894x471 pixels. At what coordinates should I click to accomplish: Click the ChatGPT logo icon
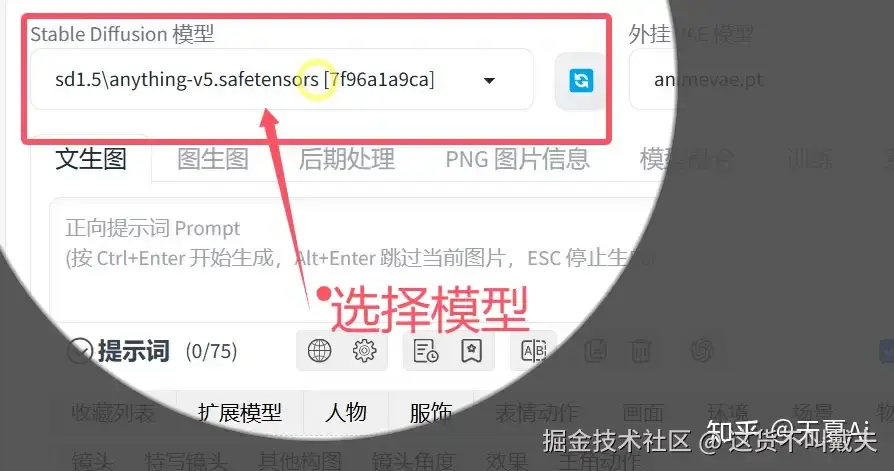pos(702,351)
